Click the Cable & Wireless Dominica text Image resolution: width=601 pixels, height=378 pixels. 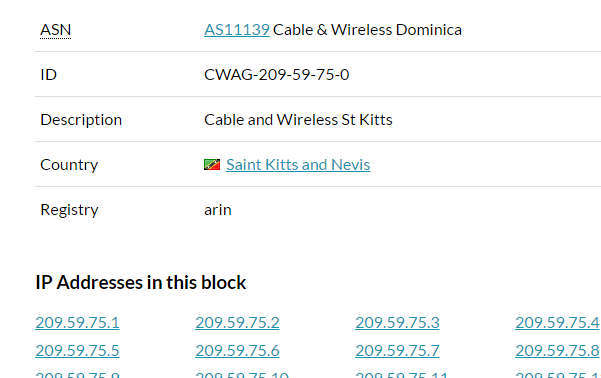pyautogui.click(x=367, y=30)
